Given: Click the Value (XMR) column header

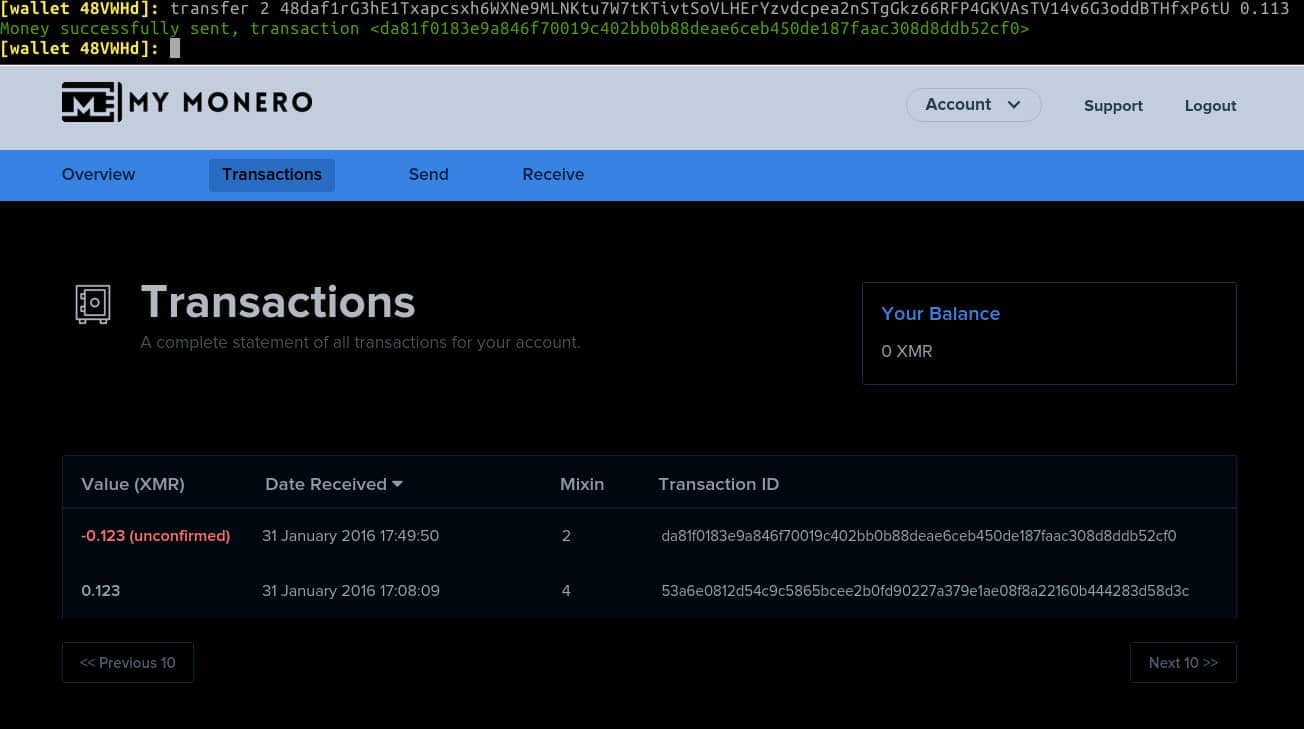Looking at the screenshot, I should 133,484.
